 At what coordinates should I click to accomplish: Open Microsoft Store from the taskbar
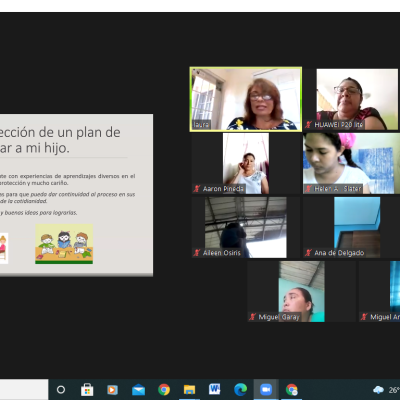coord(87,389)
